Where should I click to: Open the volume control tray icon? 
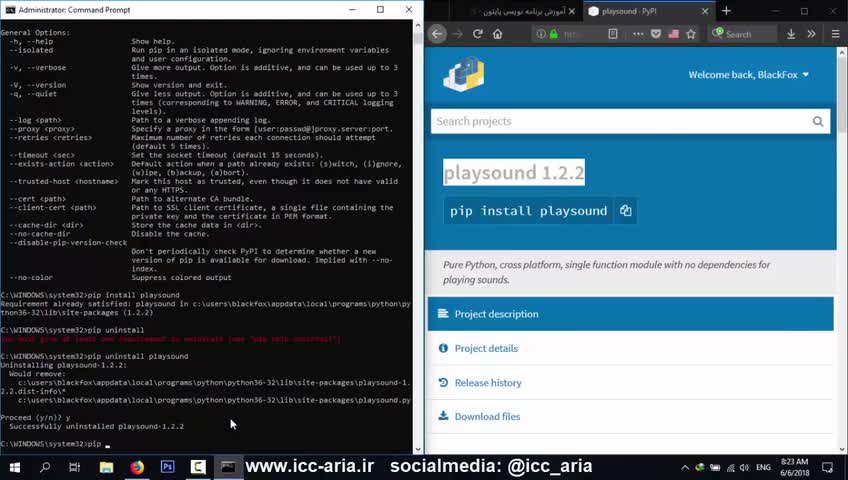point(745,468)
